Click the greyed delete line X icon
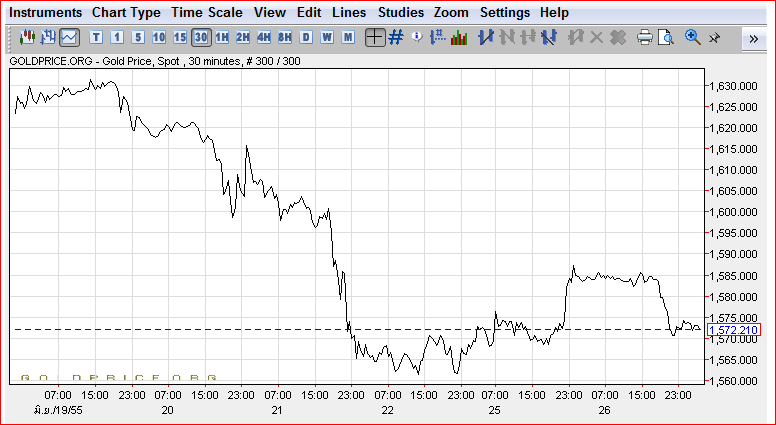This screenshot has height=425, width=776. tap(596, 37)
